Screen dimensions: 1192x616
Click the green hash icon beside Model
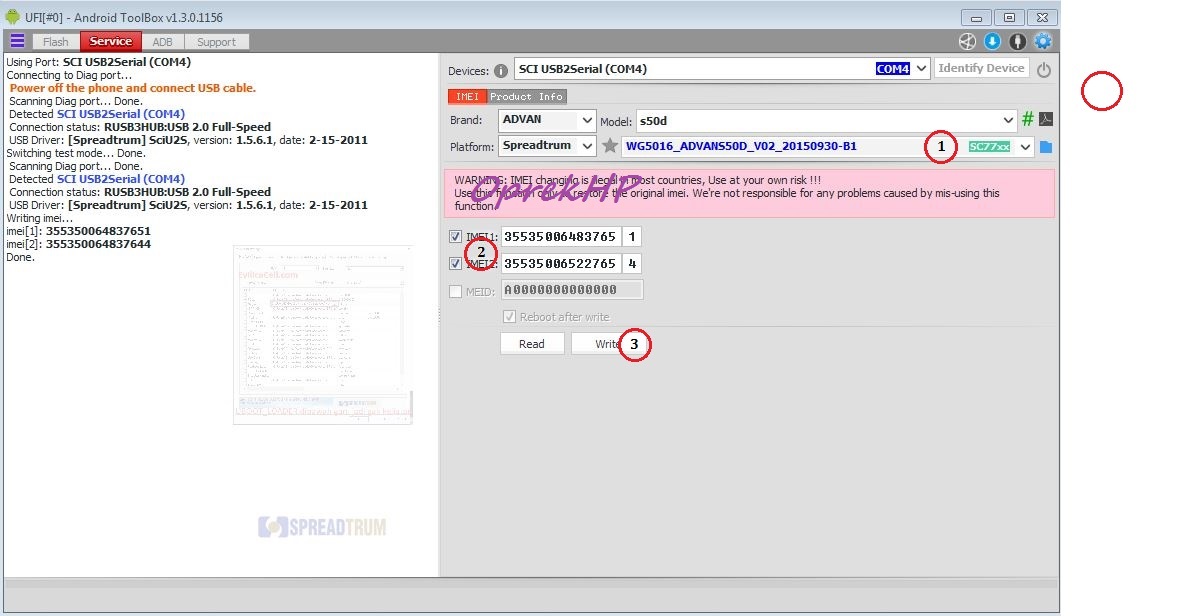click(x=1028, y=119)
